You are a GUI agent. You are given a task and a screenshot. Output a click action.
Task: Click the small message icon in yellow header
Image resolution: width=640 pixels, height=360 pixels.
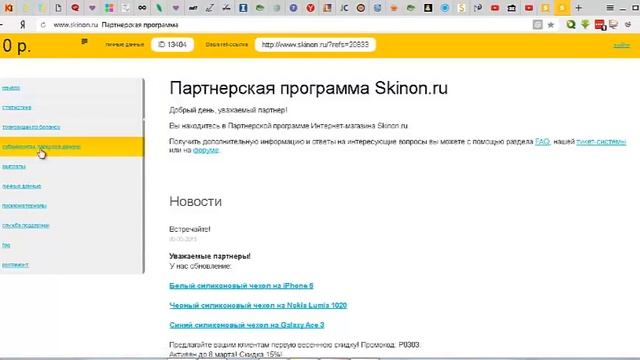point(84,41)
